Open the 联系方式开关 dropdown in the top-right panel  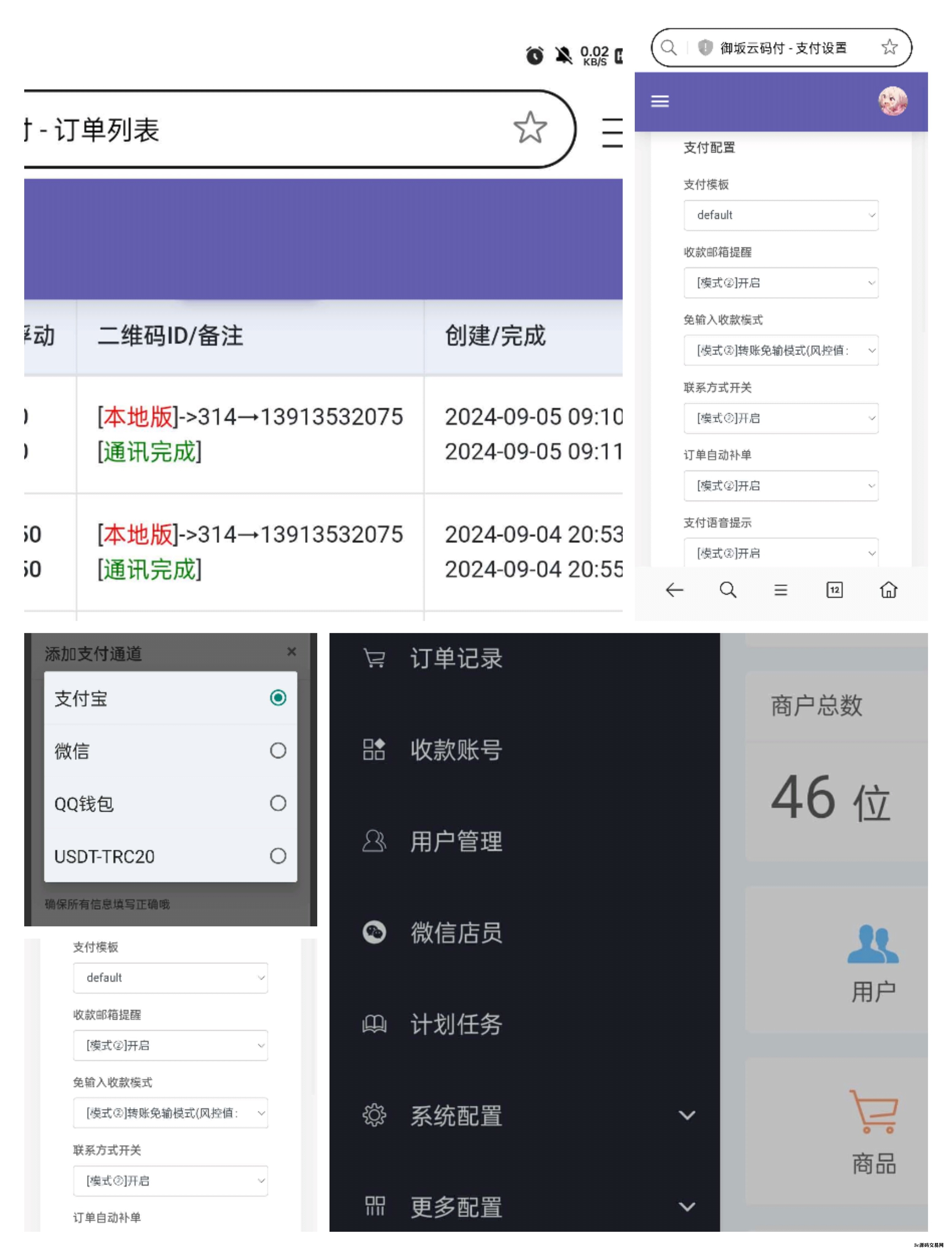point(781,419)
